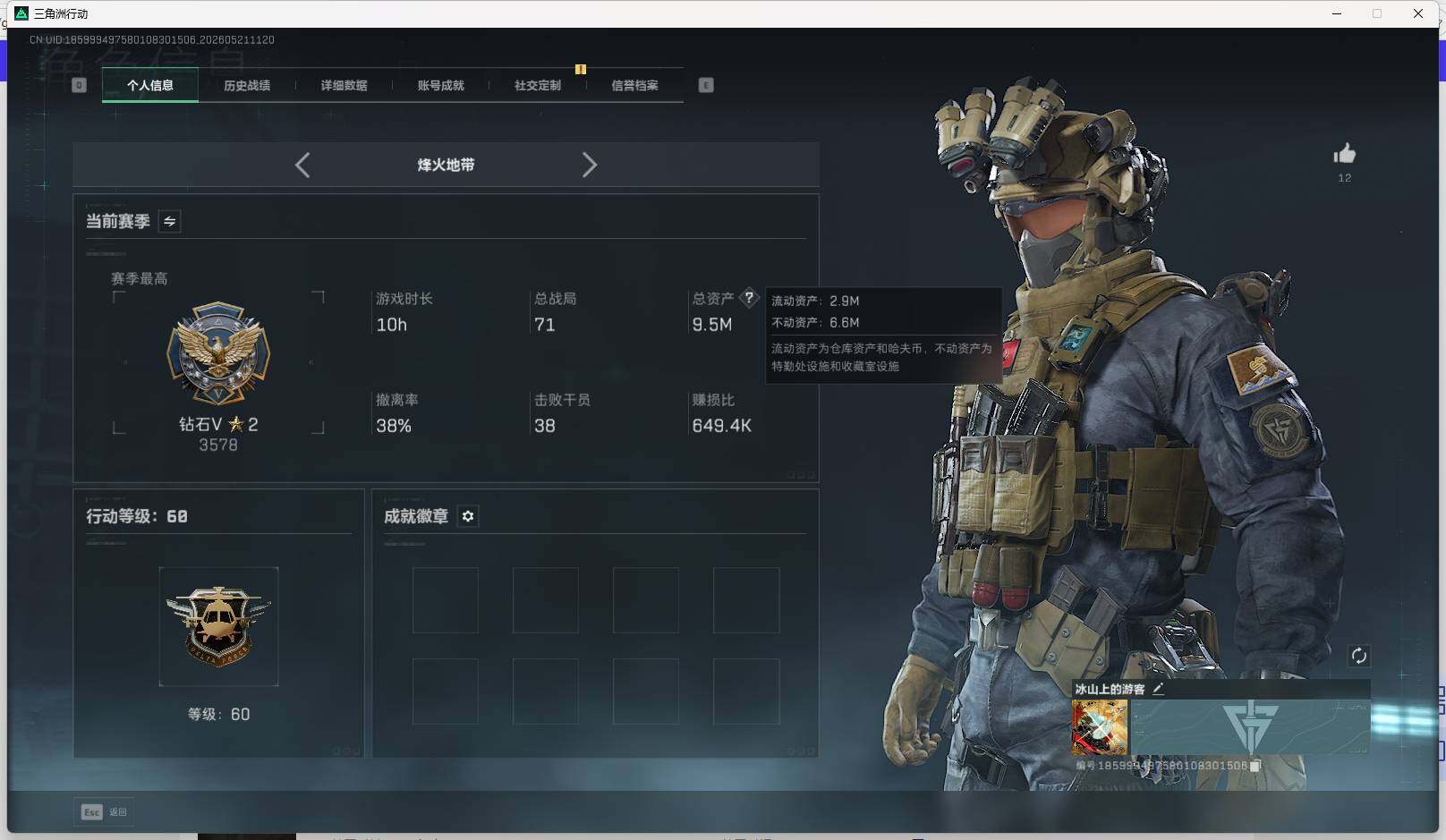Copy player ID with copy icon
Image resolution: width=1446 pixels, height=840 pixels.
click(x=1255, y=766)
